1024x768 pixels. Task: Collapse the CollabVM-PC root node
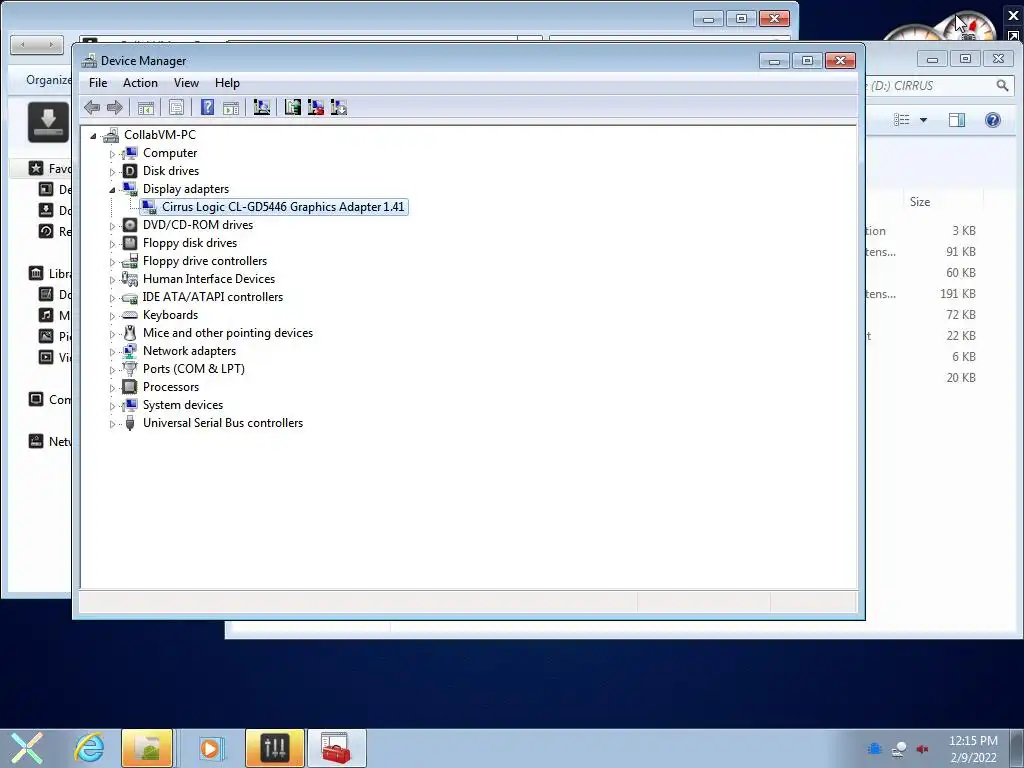(x=93, y=136)
